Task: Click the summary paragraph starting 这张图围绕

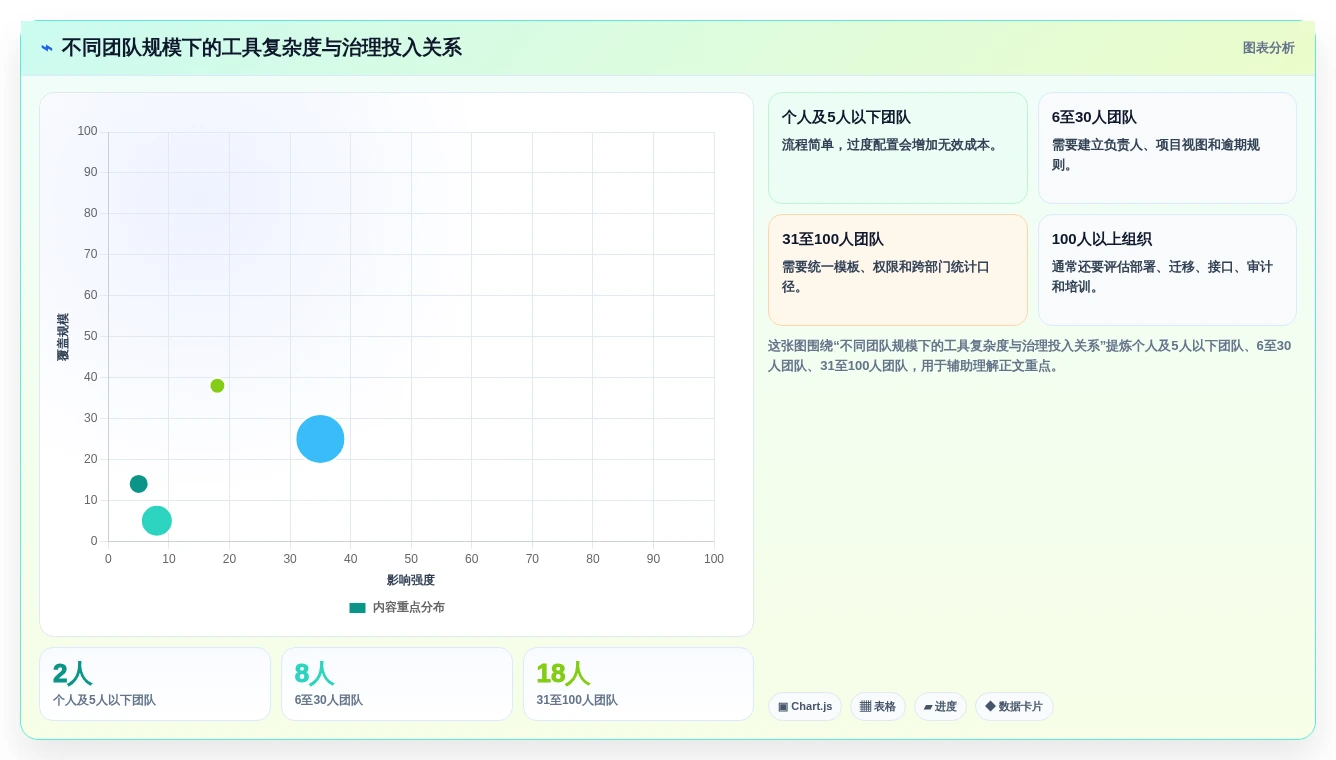Action: pyautogui.click(x=1030, y=356)
